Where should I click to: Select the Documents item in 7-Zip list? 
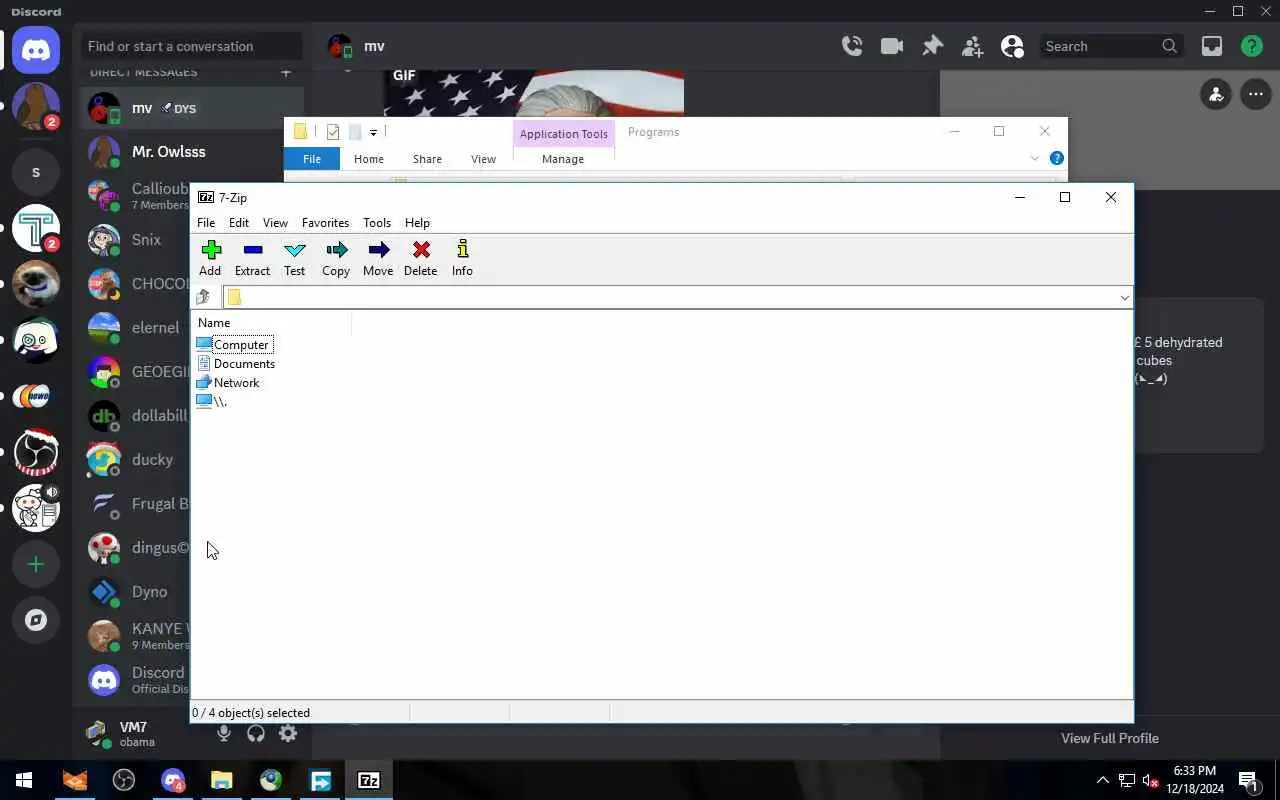[x=236, y=364]
